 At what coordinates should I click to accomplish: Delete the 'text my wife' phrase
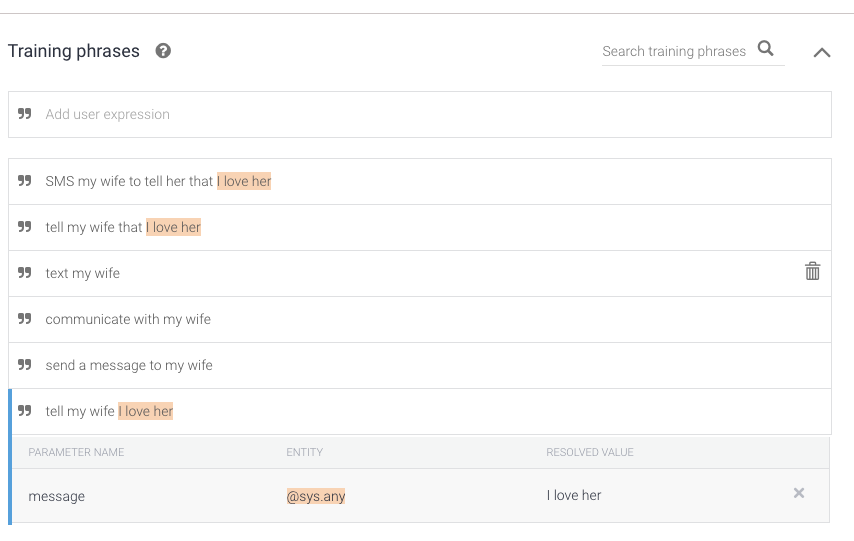pos(812,272)
